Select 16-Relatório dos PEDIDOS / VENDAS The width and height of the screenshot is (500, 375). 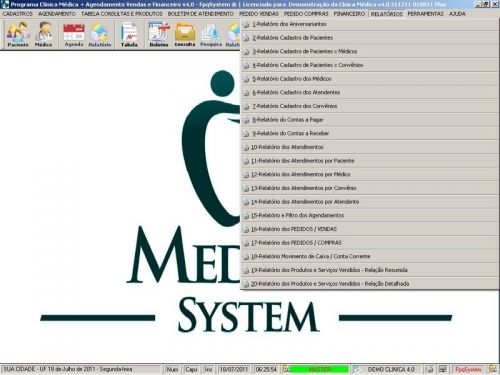[369, 229]
